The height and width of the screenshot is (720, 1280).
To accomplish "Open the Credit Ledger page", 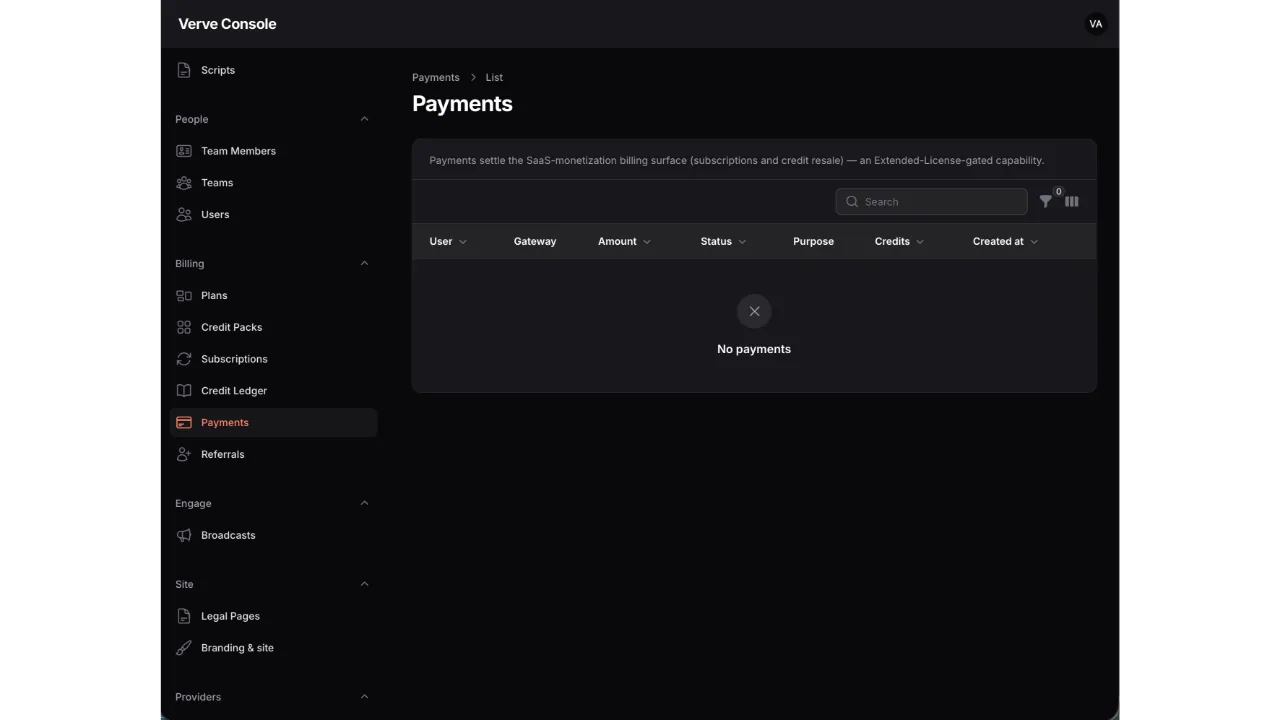I will [x=273, y=391].
